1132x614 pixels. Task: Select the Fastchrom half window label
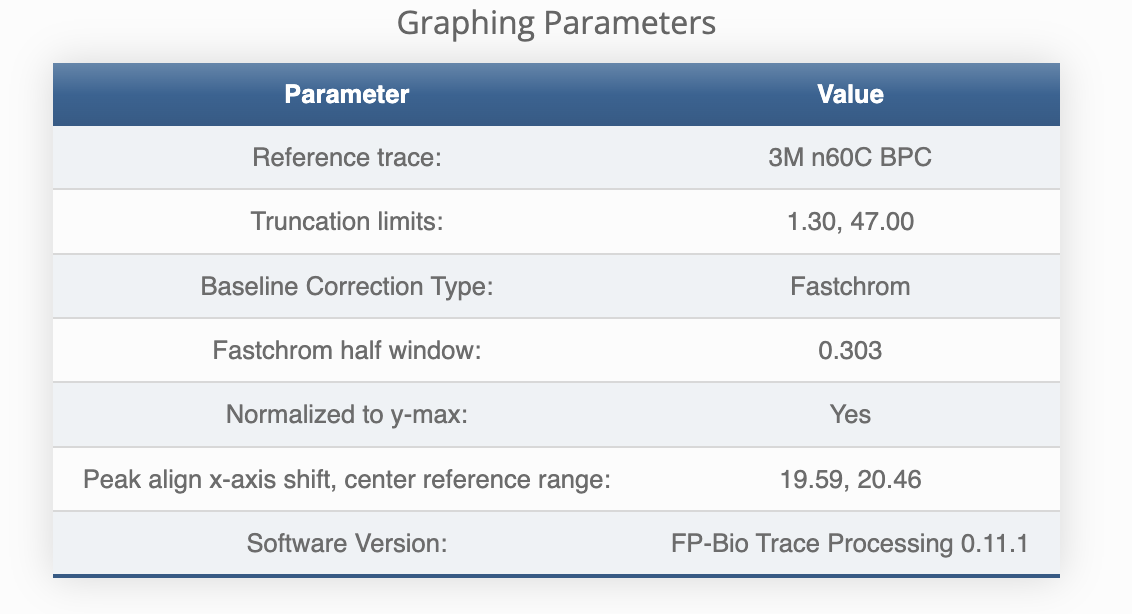click(347, 351)
